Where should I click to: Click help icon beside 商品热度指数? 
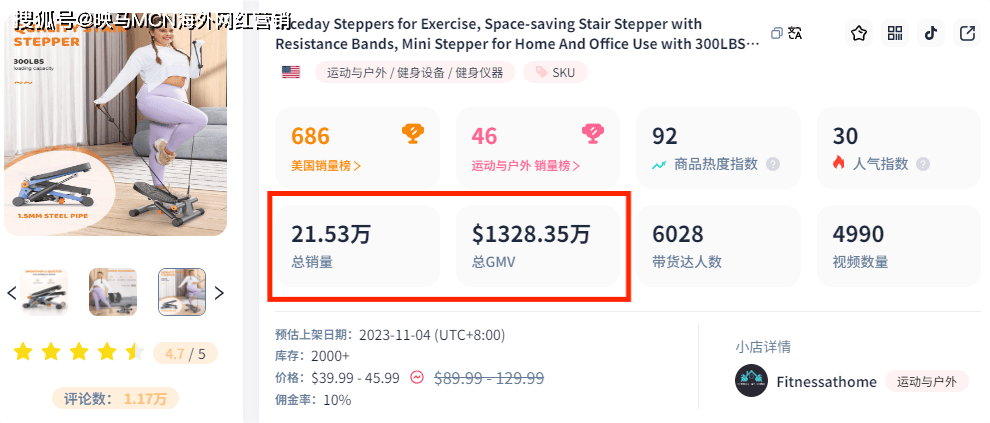pyautogui.click(x=773, y=164)
